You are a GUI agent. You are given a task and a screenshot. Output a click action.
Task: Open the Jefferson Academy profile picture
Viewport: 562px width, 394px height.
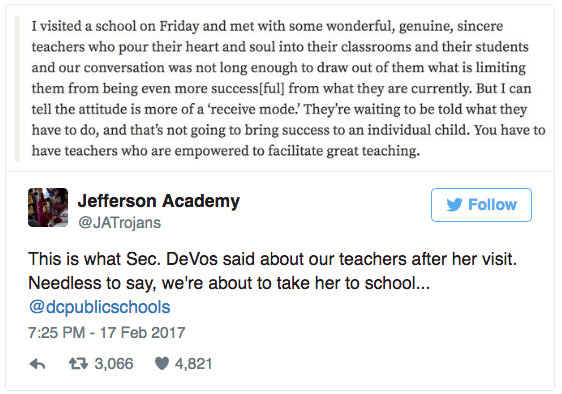[x=48, y=207]
